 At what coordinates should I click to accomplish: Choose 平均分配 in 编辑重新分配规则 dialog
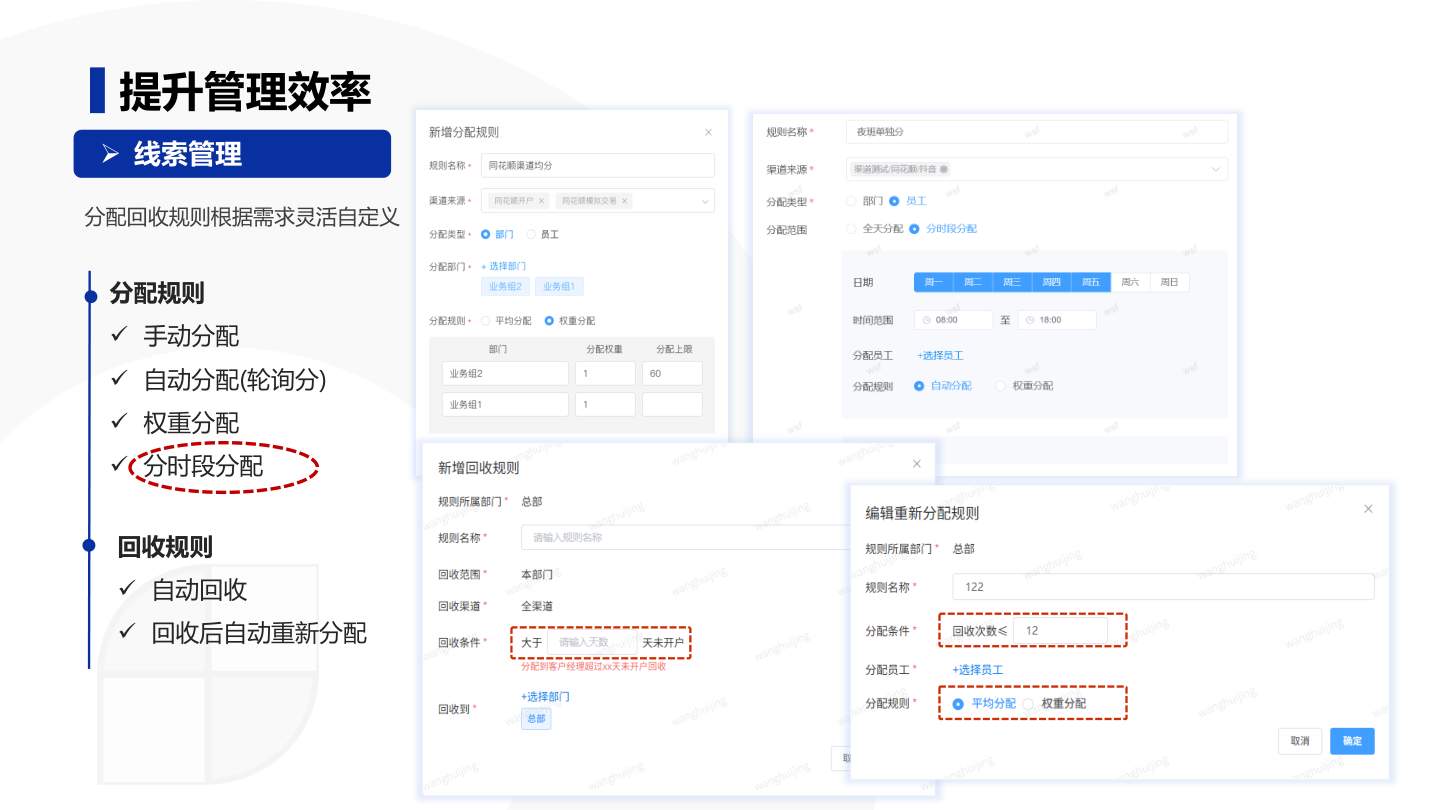[958, 704]
